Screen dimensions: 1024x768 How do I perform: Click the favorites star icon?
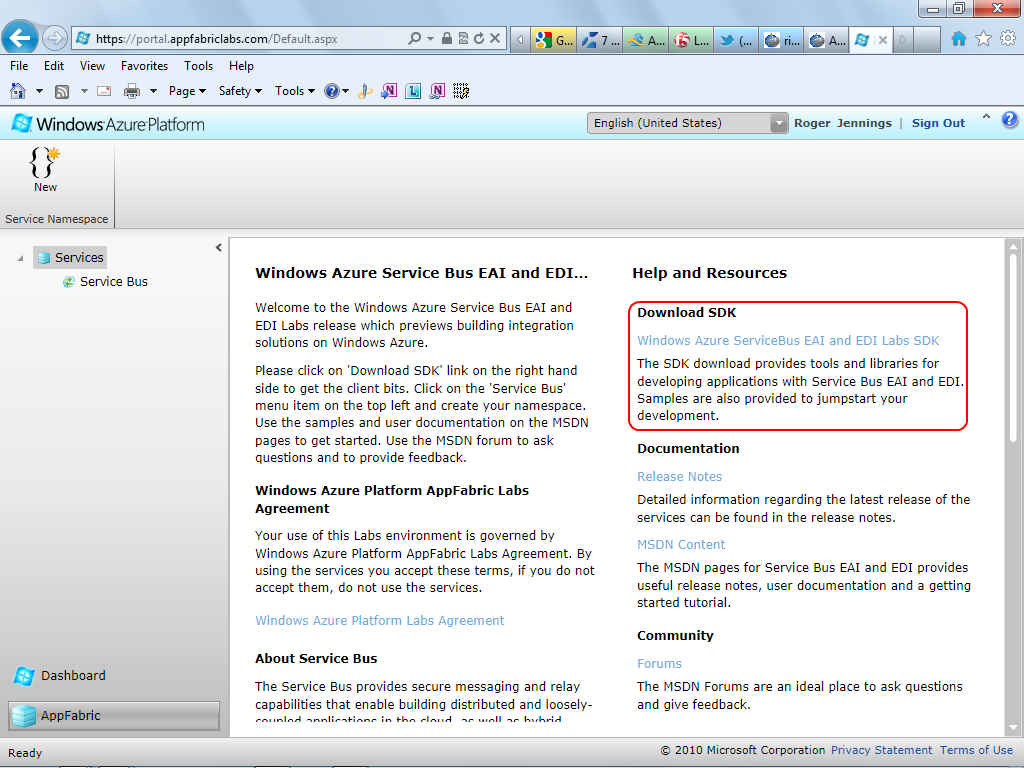click(984, 39)
